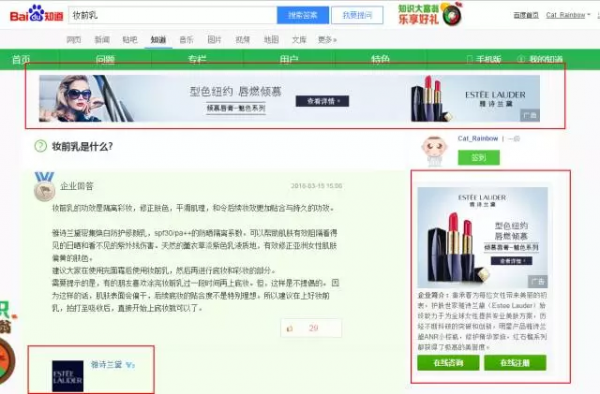This screenshot has width=600, height=394.
Task: Click the 企业简介 description text
Action: click(482, 321)
